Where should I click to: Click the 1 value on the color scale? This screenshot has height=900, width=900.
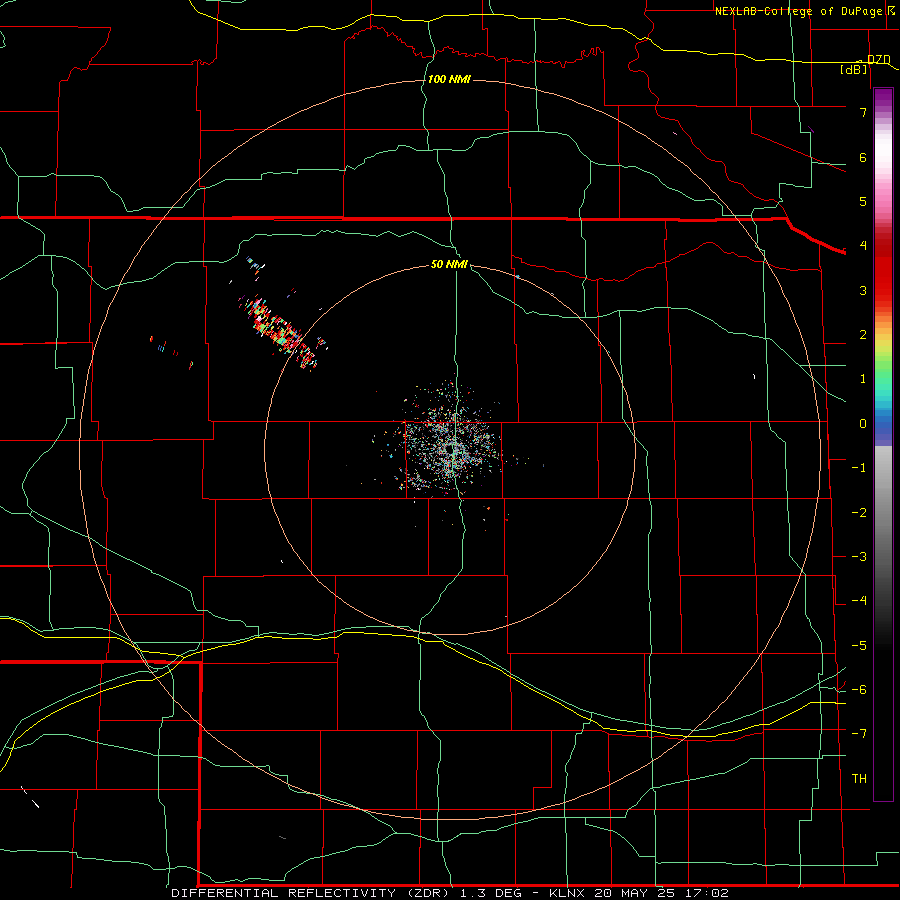(863, 379)
